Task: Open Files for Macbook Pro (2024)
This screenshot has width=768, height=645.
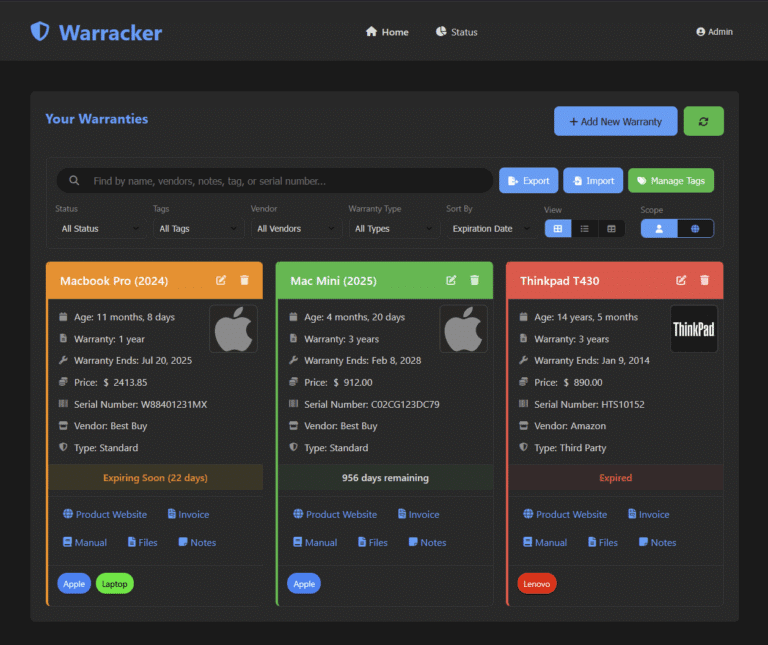Action: [143, 542]
